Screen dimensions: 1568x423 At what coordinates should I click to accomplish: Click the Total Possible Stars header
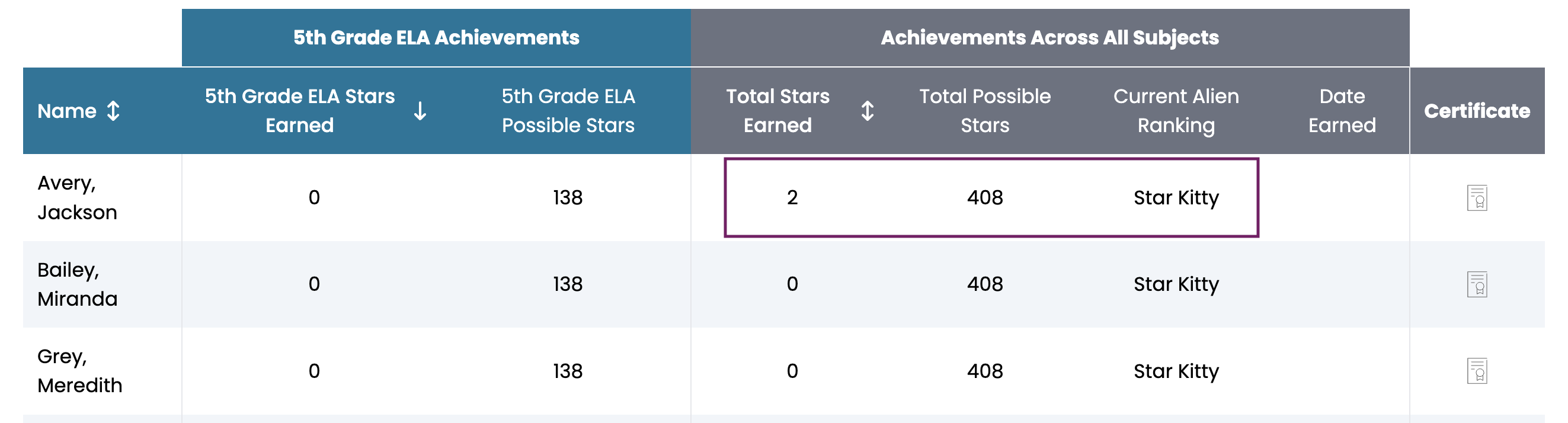point(985,111)
